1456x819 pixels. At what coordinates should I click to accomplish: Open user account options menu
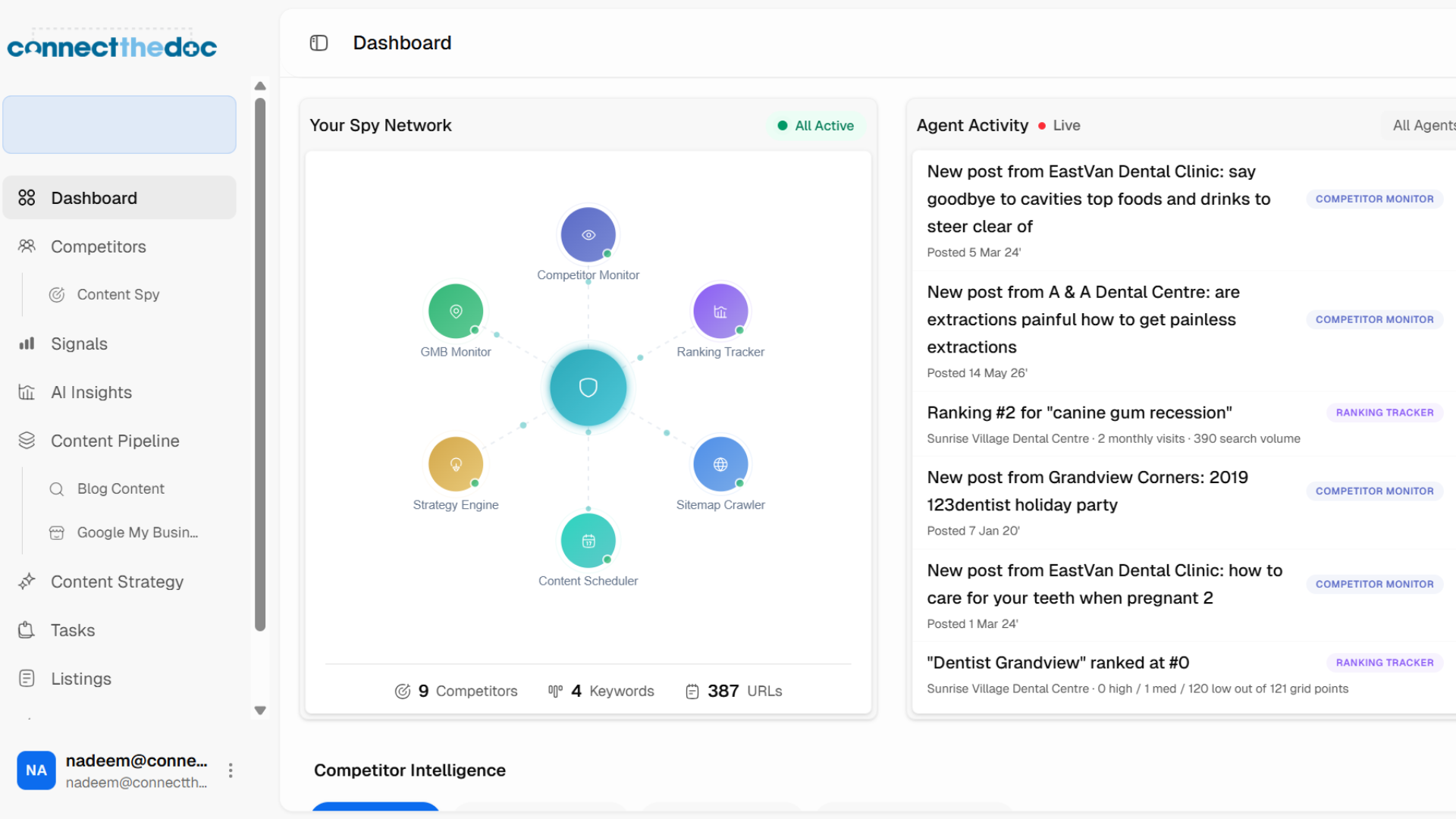pos(231,770)
